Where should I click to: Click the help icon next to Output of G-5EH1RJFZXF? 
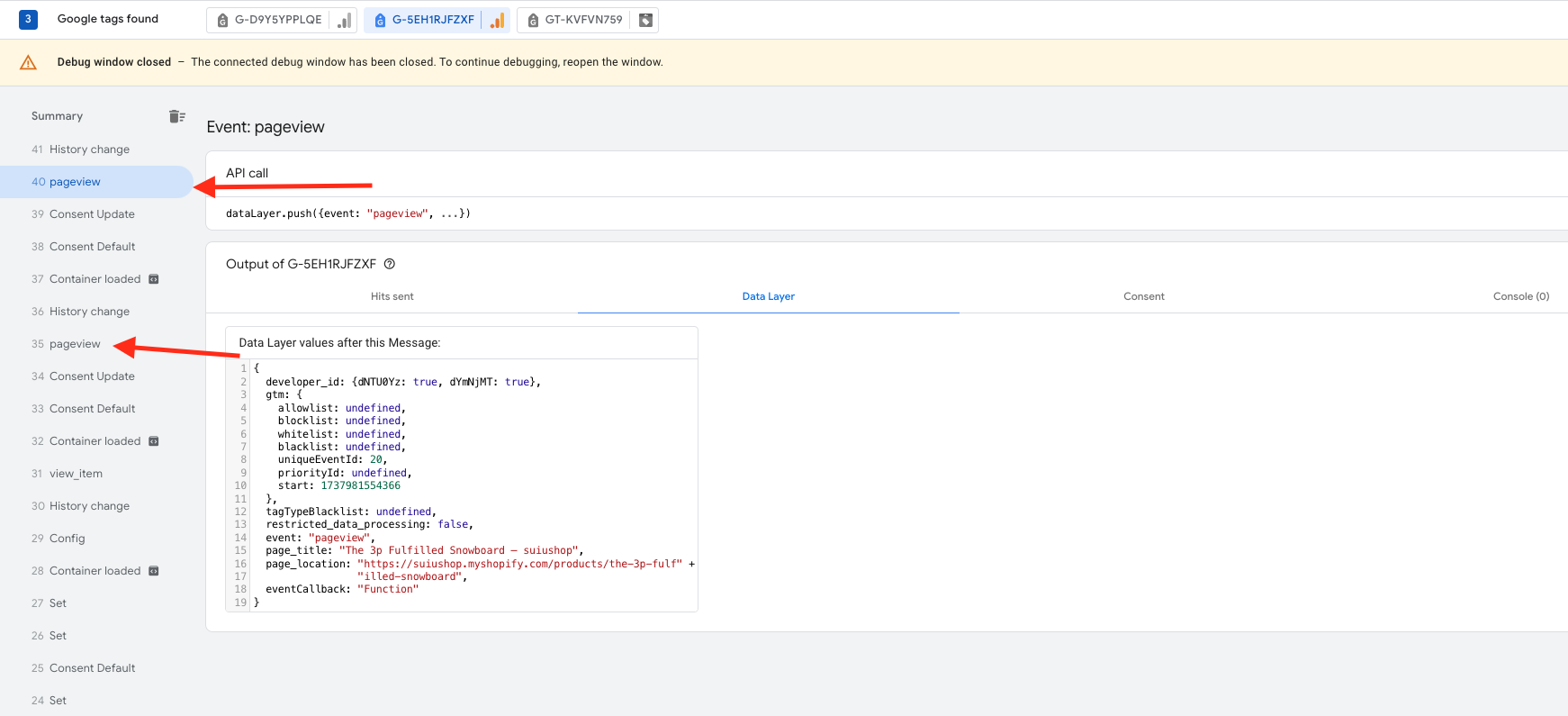(x=390, y=264)
